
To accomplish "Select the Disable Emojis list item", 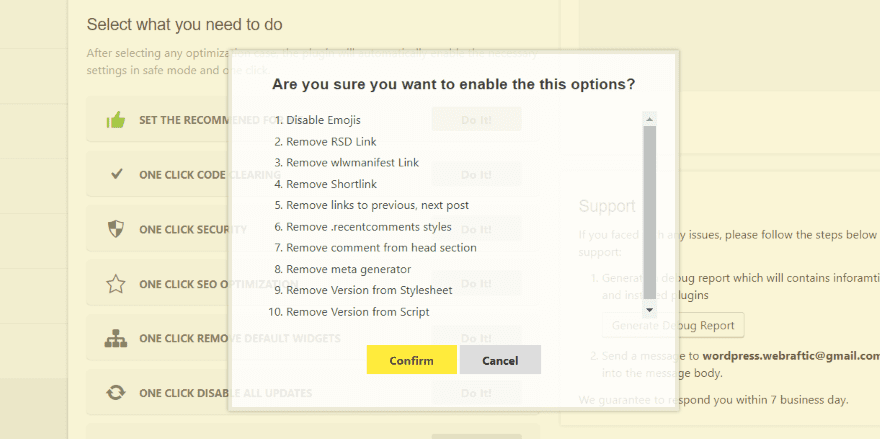I will pyautogui.click(x=323, y=120).
